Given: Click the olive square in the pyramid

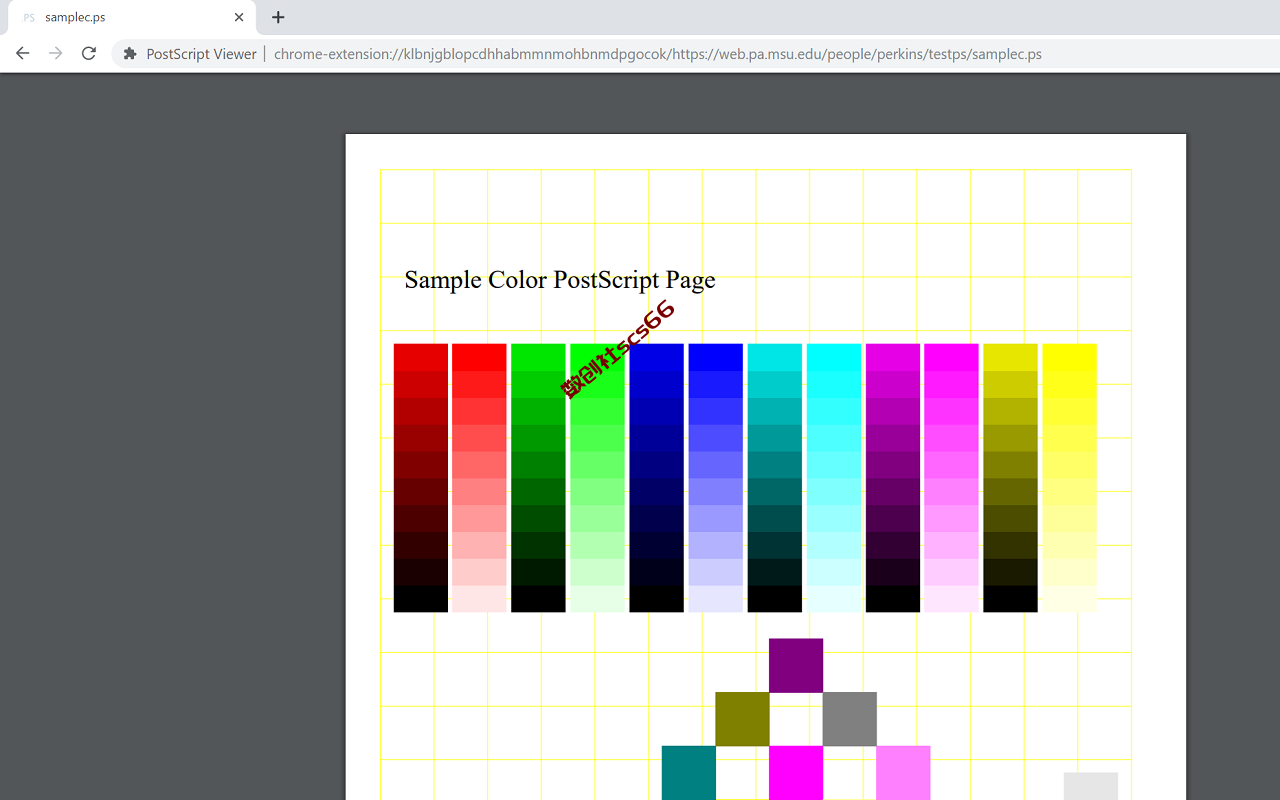Looking at the screenshot, I should (x=742, y=719).
